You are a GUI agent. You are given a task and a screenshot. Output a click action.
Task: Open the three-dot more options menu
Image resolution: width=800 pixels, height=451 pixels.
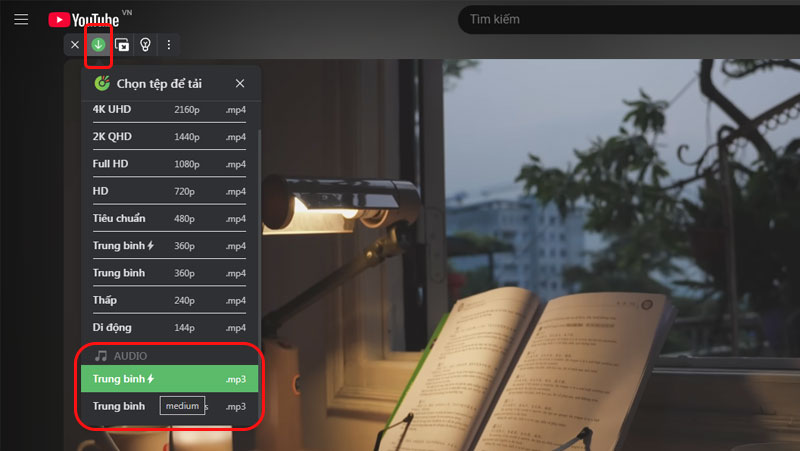(169, 45)
